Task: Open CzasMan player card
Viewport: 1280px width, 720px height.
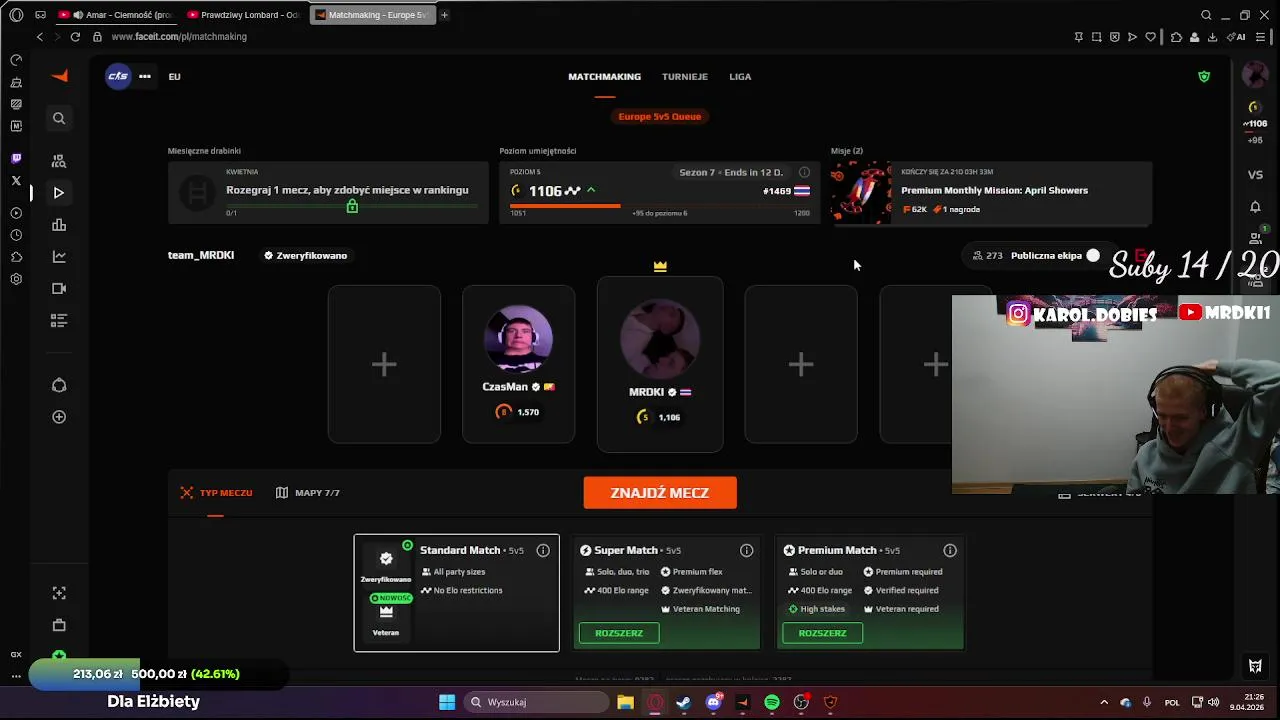Action: pos(518,364)
